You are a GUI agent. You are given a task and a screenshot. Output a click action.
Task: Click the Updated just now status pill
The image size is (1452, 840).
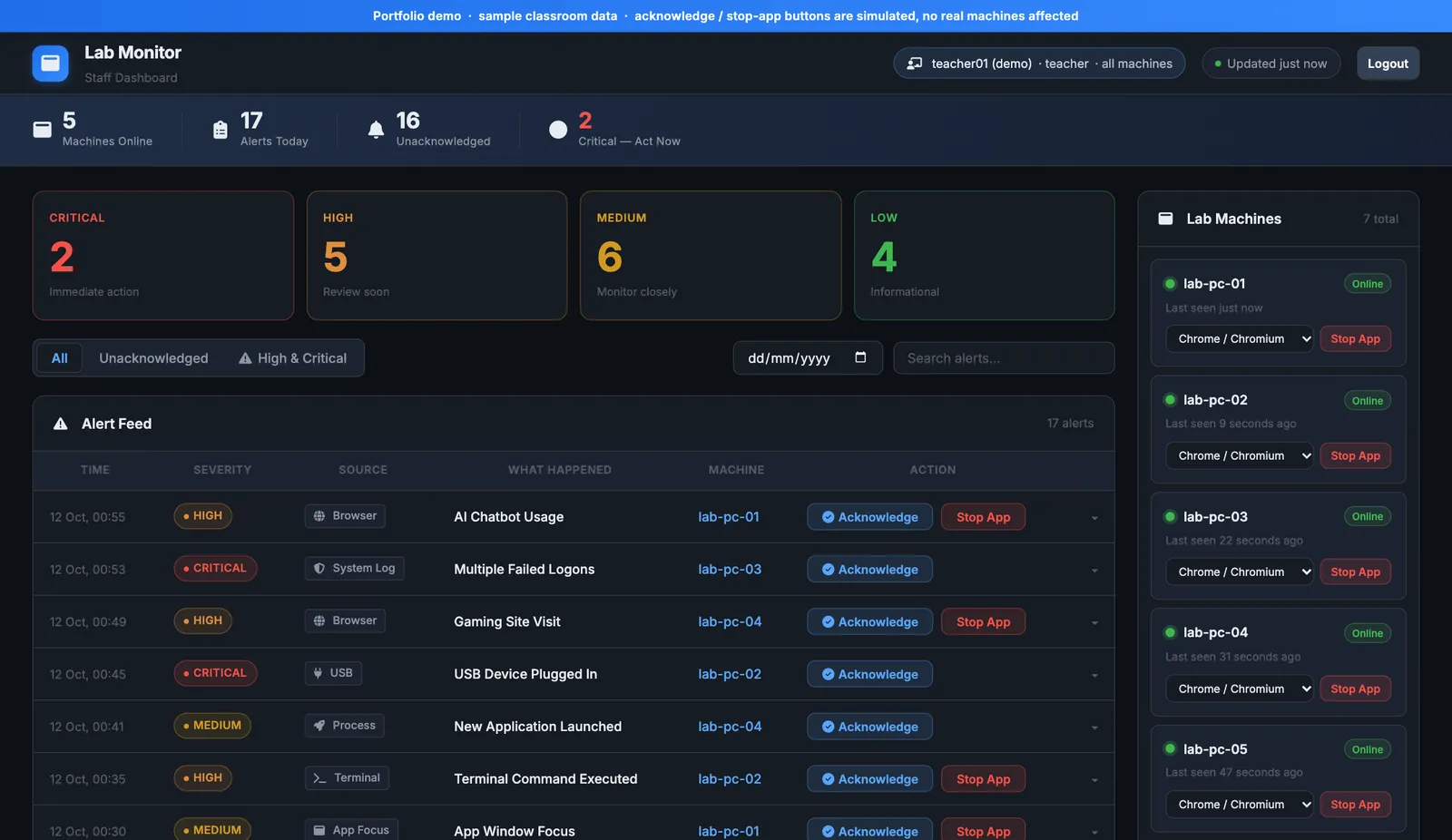pos(1270,63)
